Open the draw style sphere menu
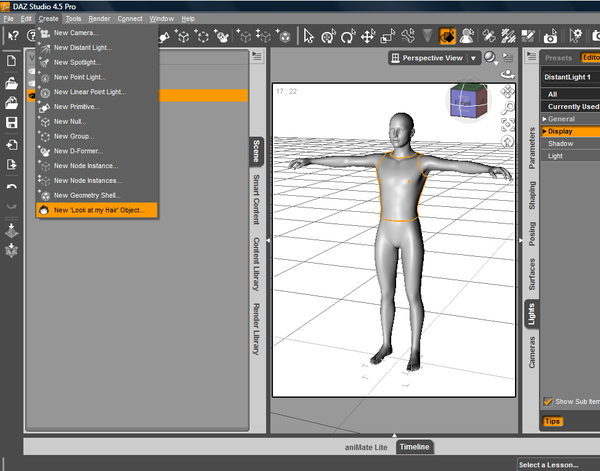The width and height of the screenshot is (600, 471). point(491,58)
